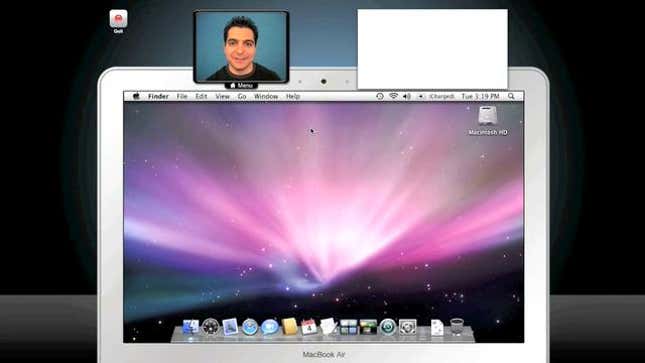Click the Time Machine menu bar icon
645x363 pixels.
click(x=380, y=96)
